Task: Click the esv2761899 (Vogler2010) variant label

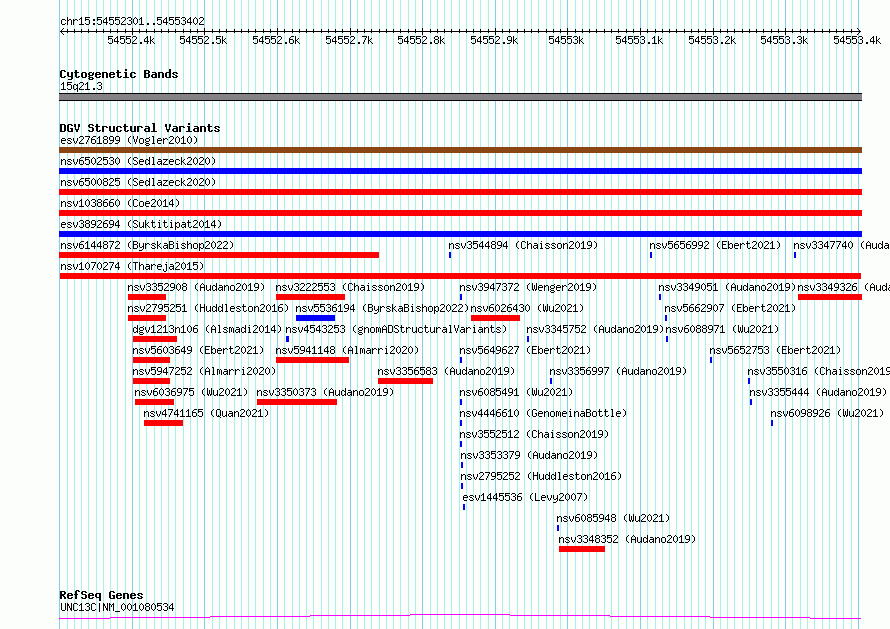Action: click(129, 140)
